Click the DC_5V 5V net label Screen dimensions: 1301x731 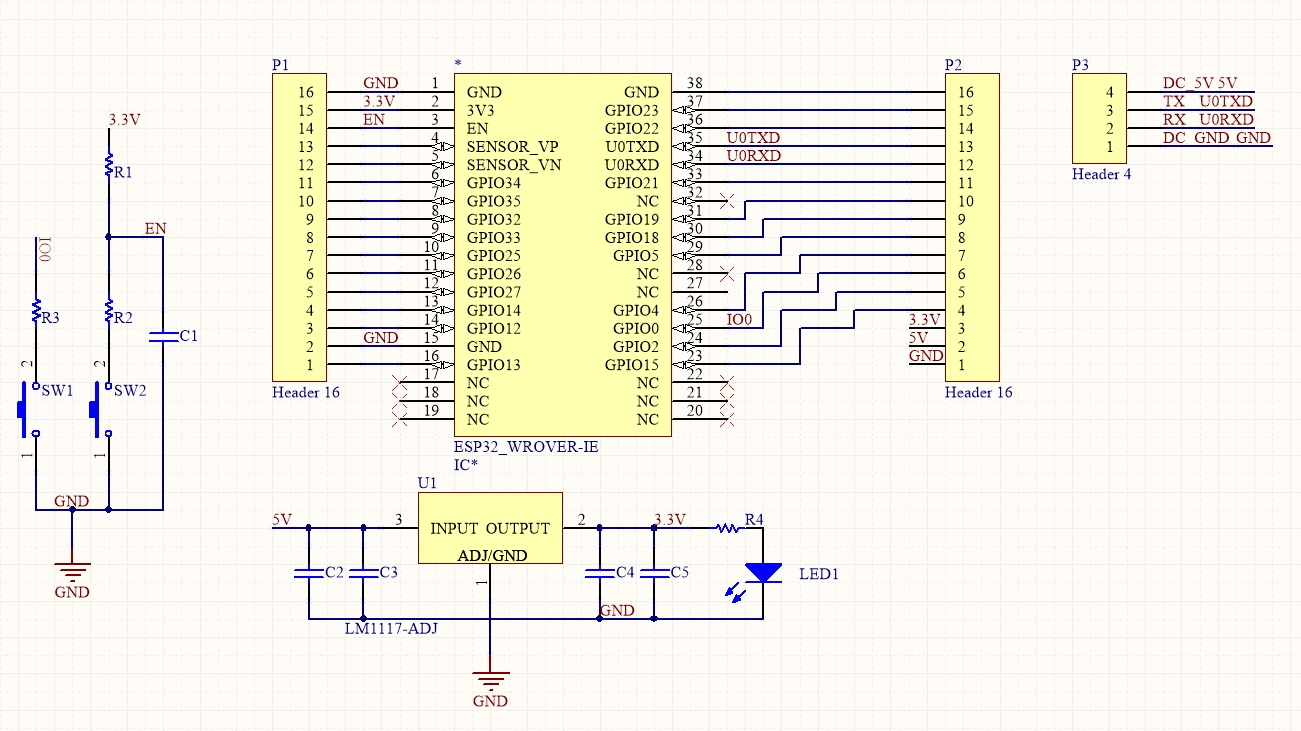click(1200, 83)
